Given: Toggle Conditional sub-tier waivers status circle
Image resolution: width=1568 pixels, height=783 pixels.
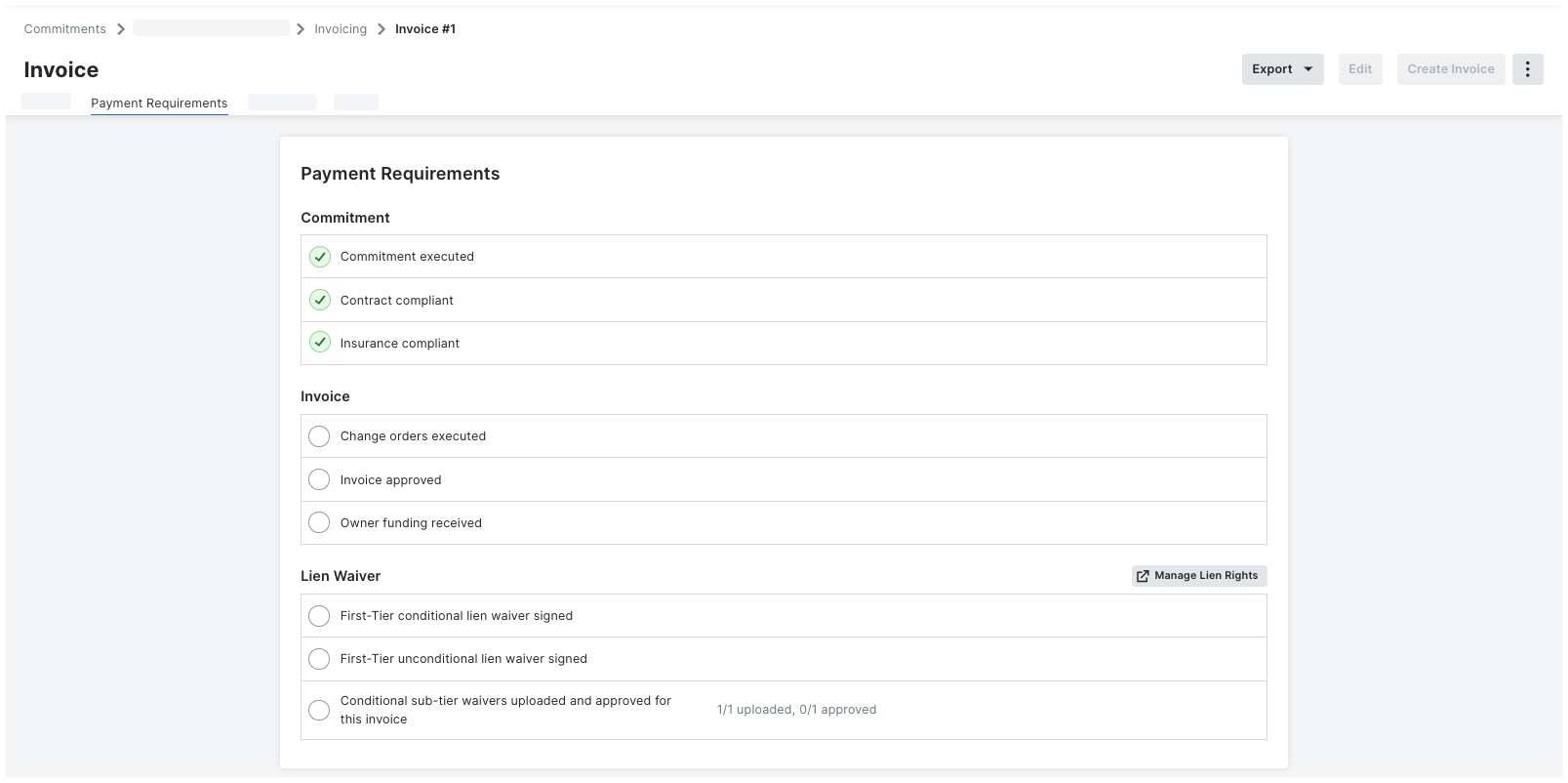Looking at the screenshot, I should coord(319,710).
